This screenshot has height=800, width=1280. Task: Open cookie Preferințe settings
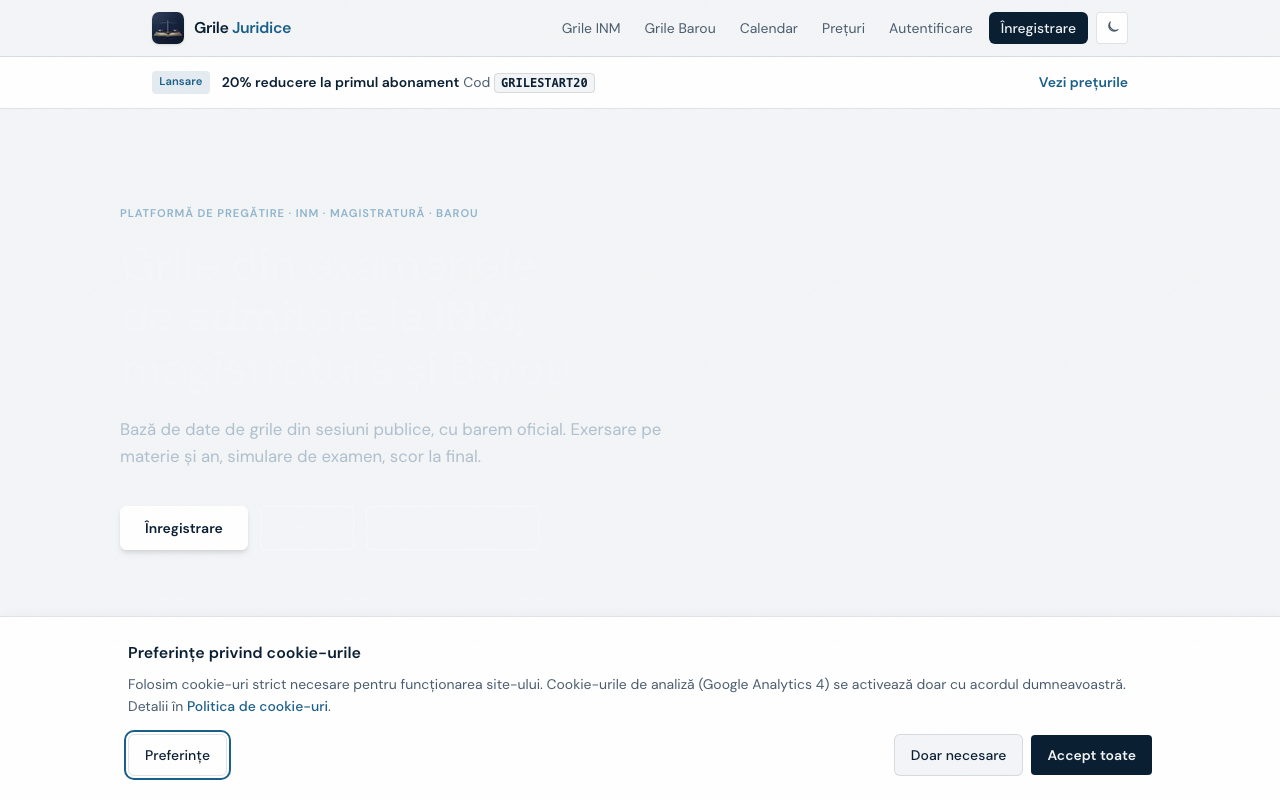[x=178, y=755]
